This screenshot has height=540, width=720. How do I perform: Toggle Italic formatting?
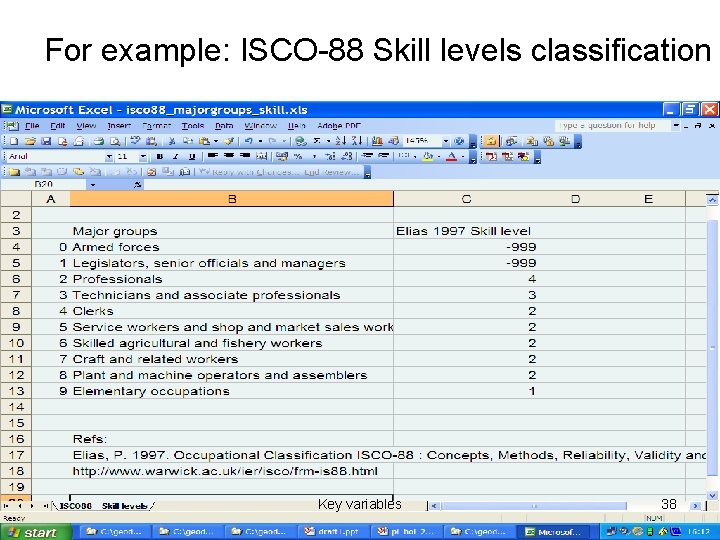(x=175, y=157)
